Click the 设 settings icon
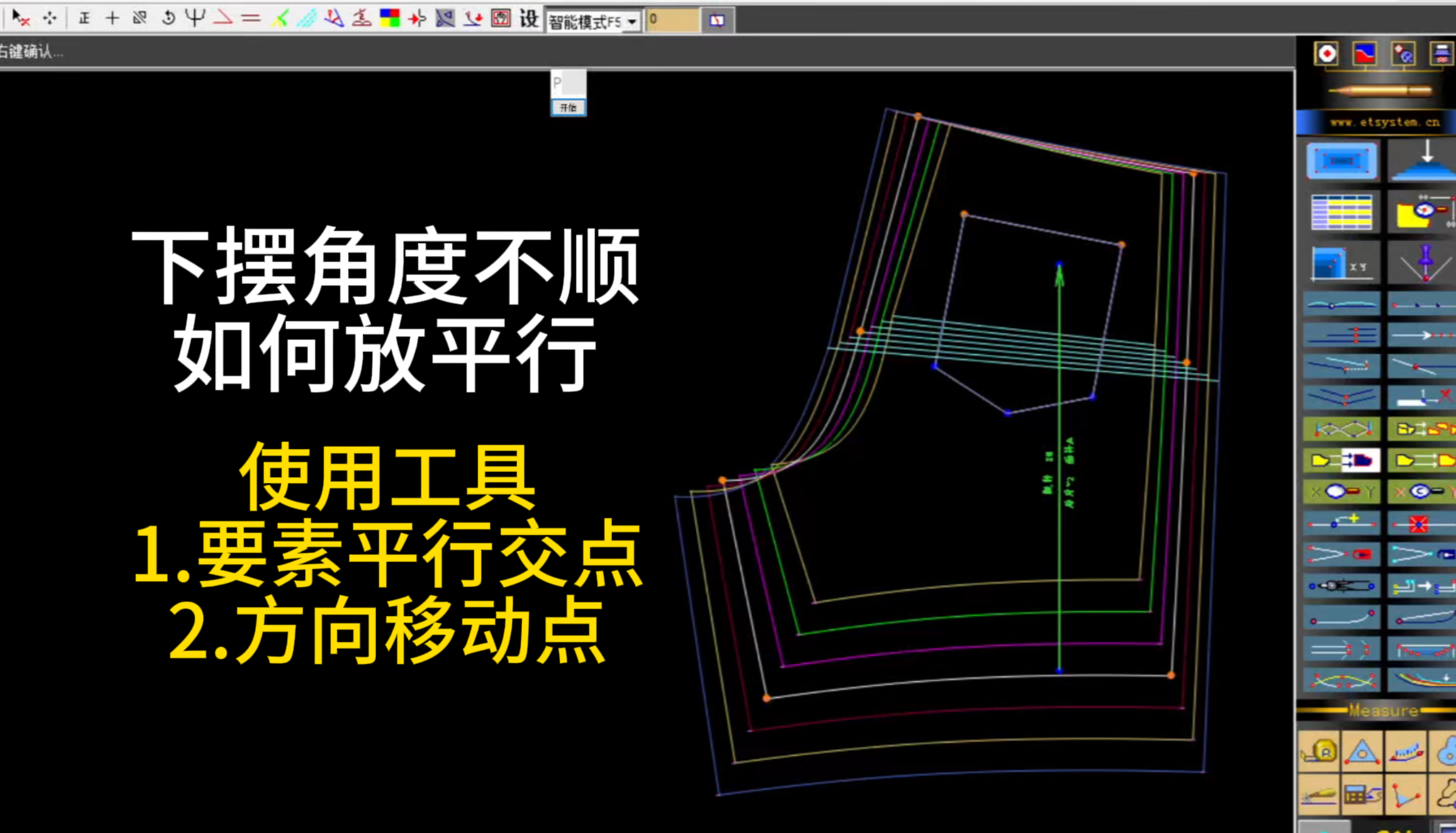Image resolution: width=1456 pixels, height=833 pixels. pyautogui.click(x=529, y=19)
